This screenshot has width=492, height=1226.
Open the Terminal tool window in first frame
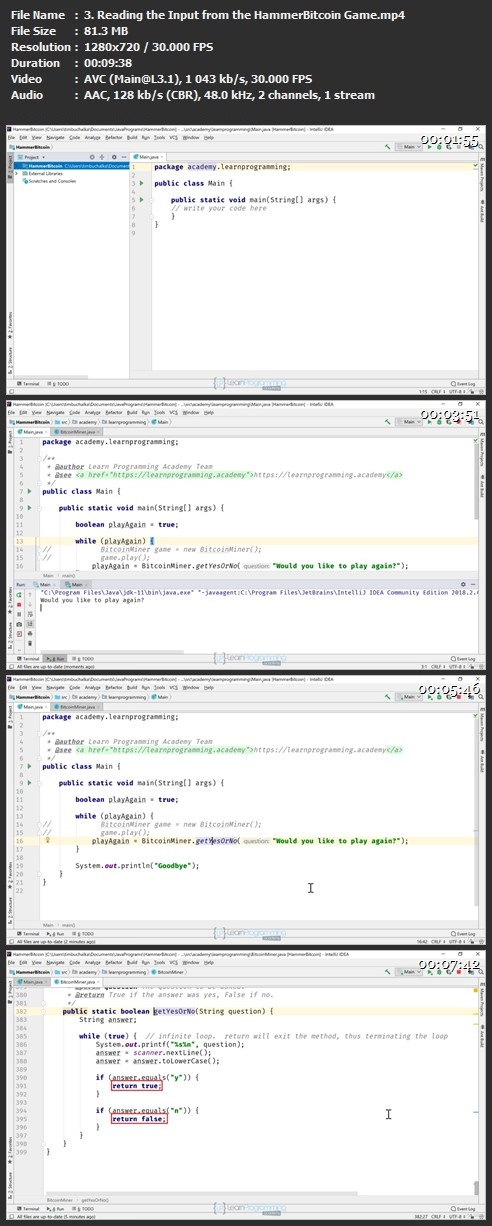pos(29,383)
